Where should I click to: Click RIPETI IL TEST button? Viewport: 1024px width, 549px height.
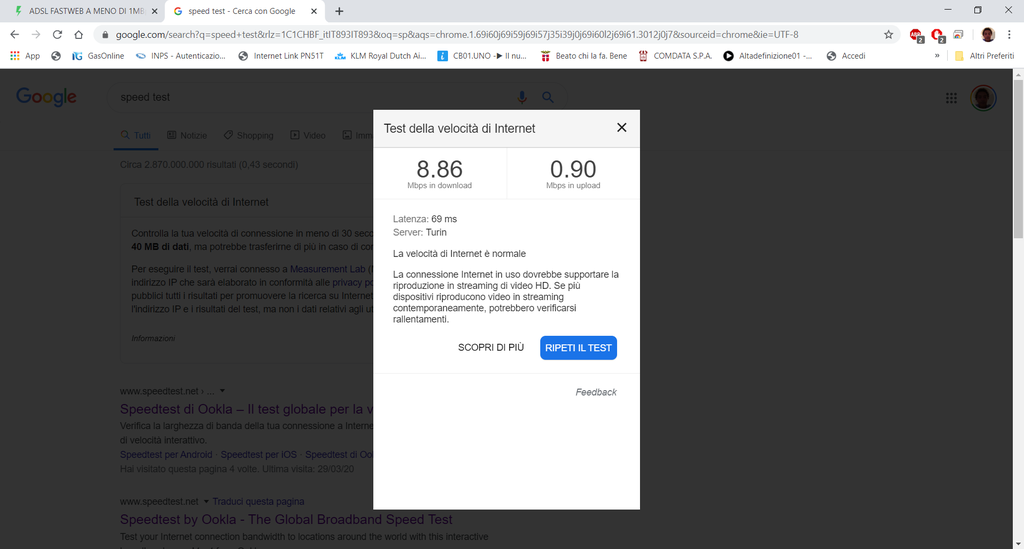click(578, 348)
